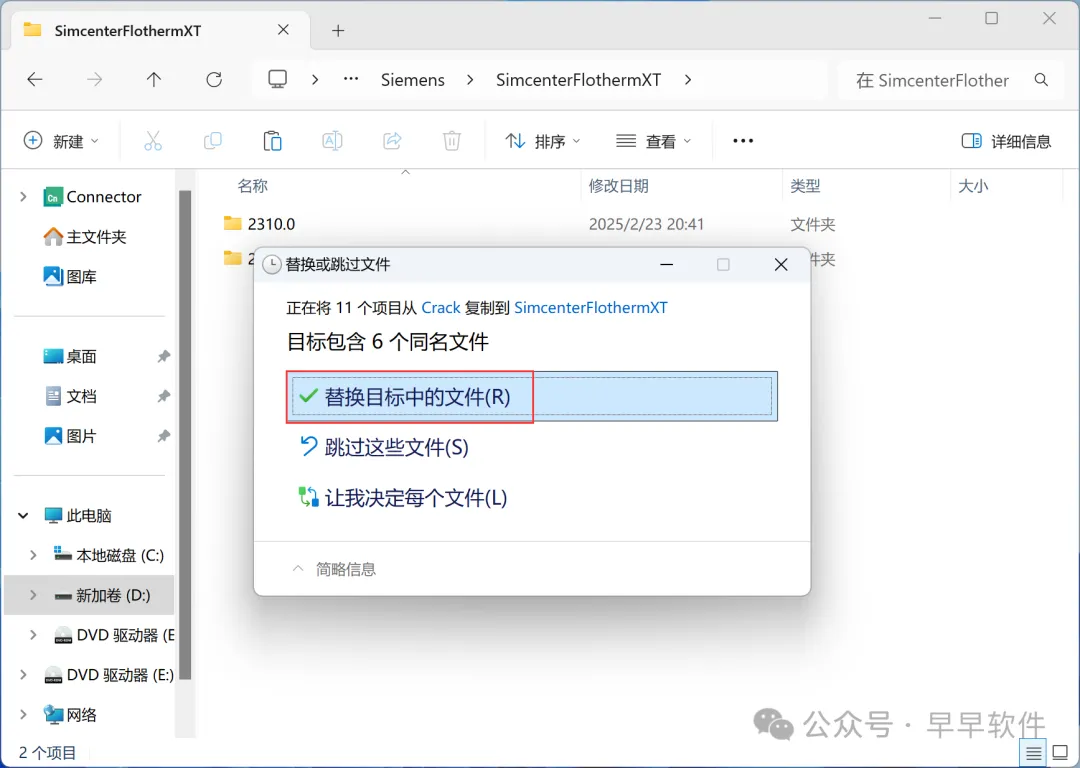Screen dimensions: 1080x768
Task: Toggle the 详细信息 details pane
Action: (x=1006, y=141)
